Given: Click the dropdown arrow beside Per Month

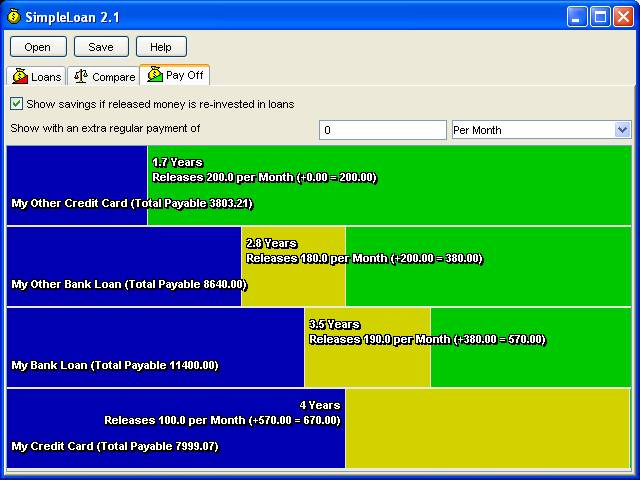Looking at the screenshot, I should (623, 130).
